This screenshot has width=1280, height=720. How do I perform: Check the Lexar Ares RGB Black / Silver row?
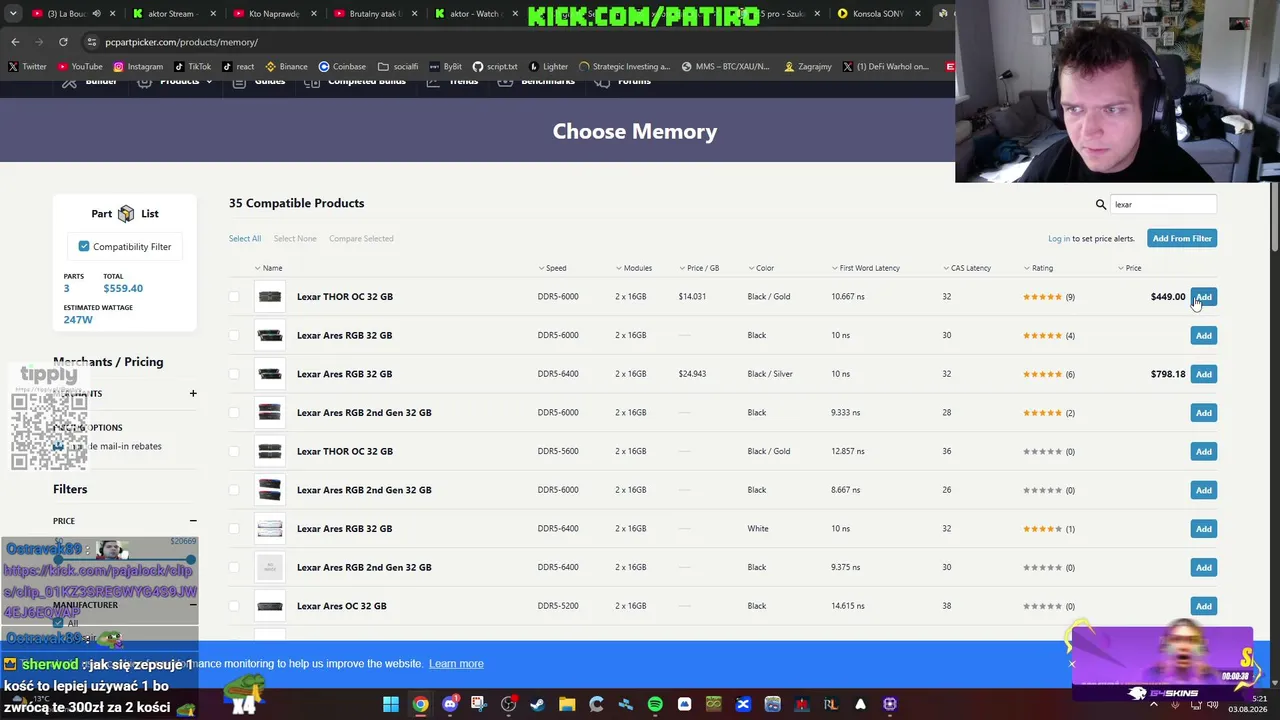pyautogui.click(x=234, y=374)
